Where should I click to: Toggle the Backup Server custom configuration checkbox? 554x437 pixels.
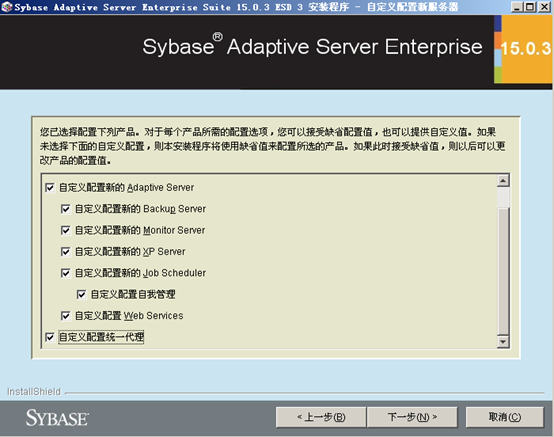(x=65, y=209)
